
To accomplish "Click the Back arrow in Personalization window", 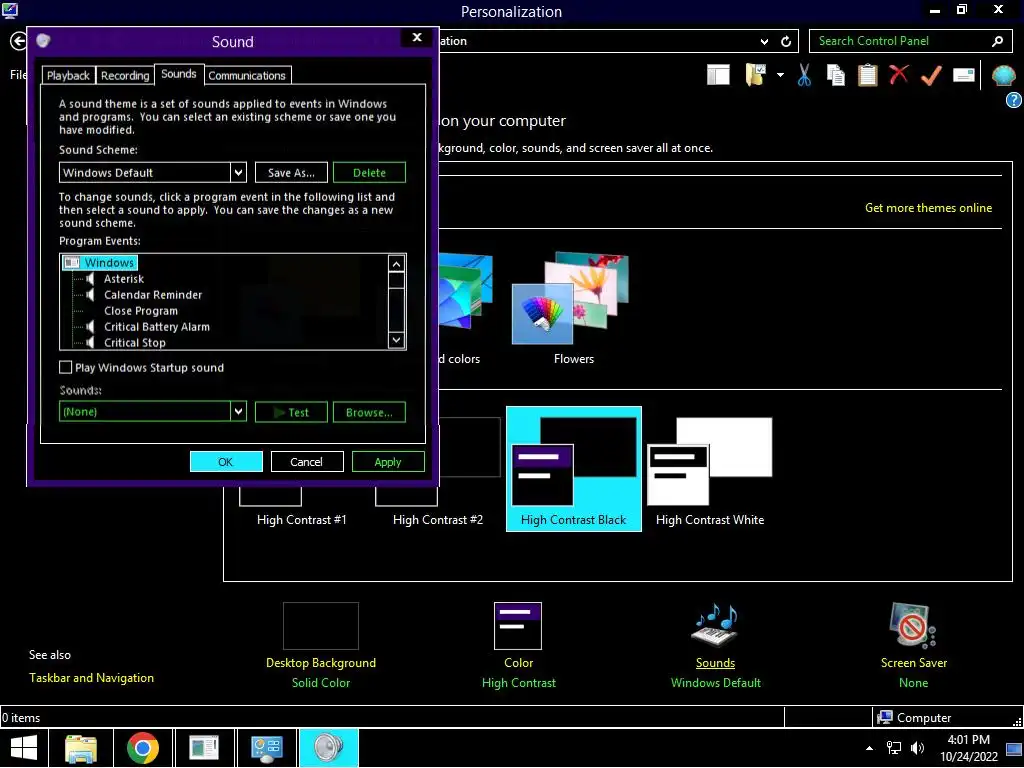I will 18,41.
